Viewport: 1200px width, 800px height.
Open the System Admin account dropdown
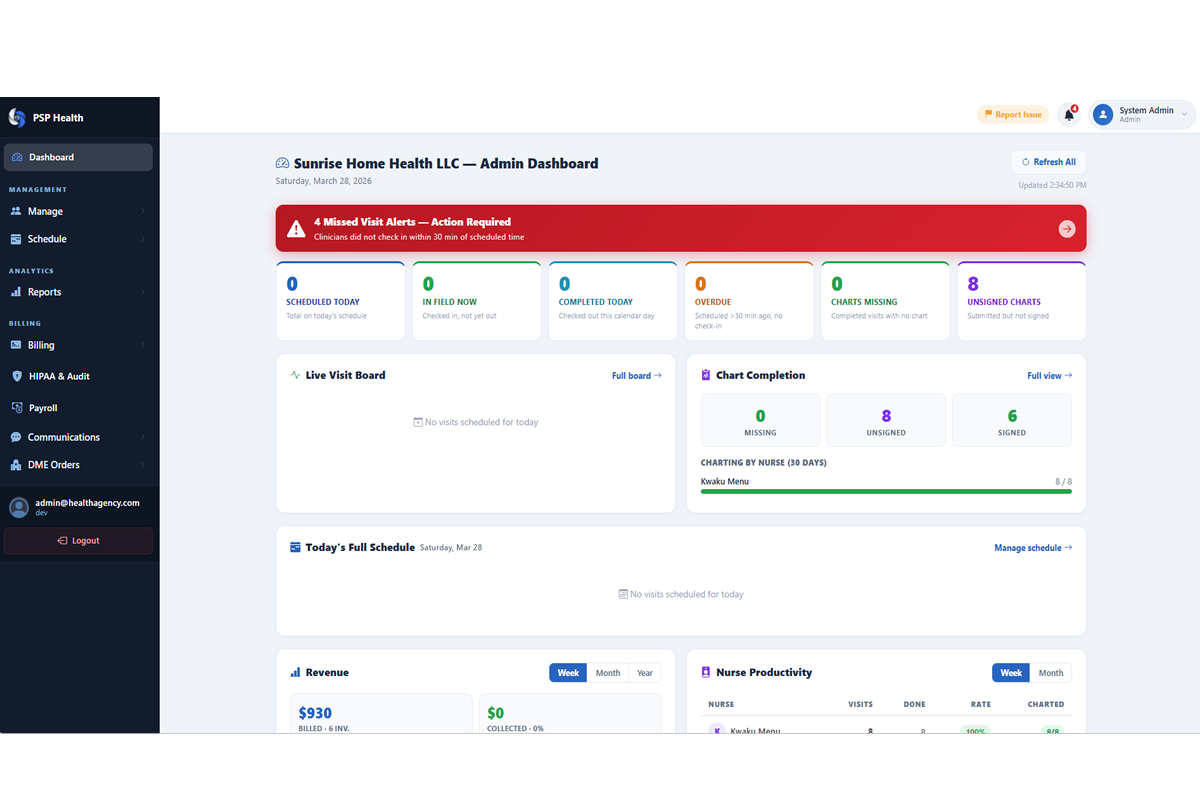[1140, 114]
